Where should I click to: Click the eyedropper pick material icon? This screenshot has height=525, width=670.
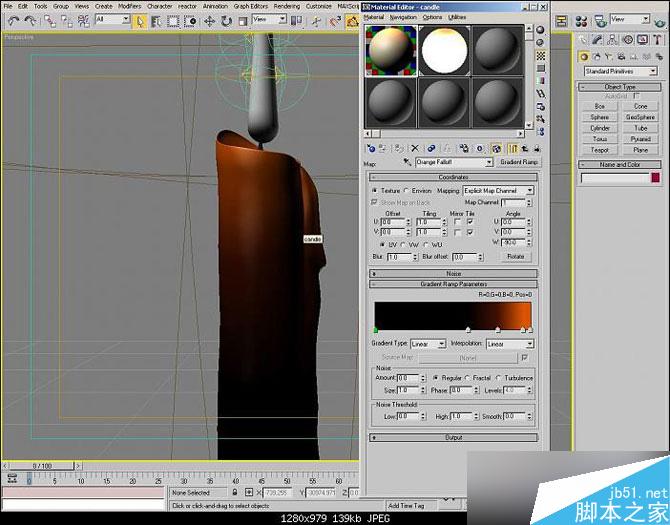pyautogui.click(x=409, y=162)
